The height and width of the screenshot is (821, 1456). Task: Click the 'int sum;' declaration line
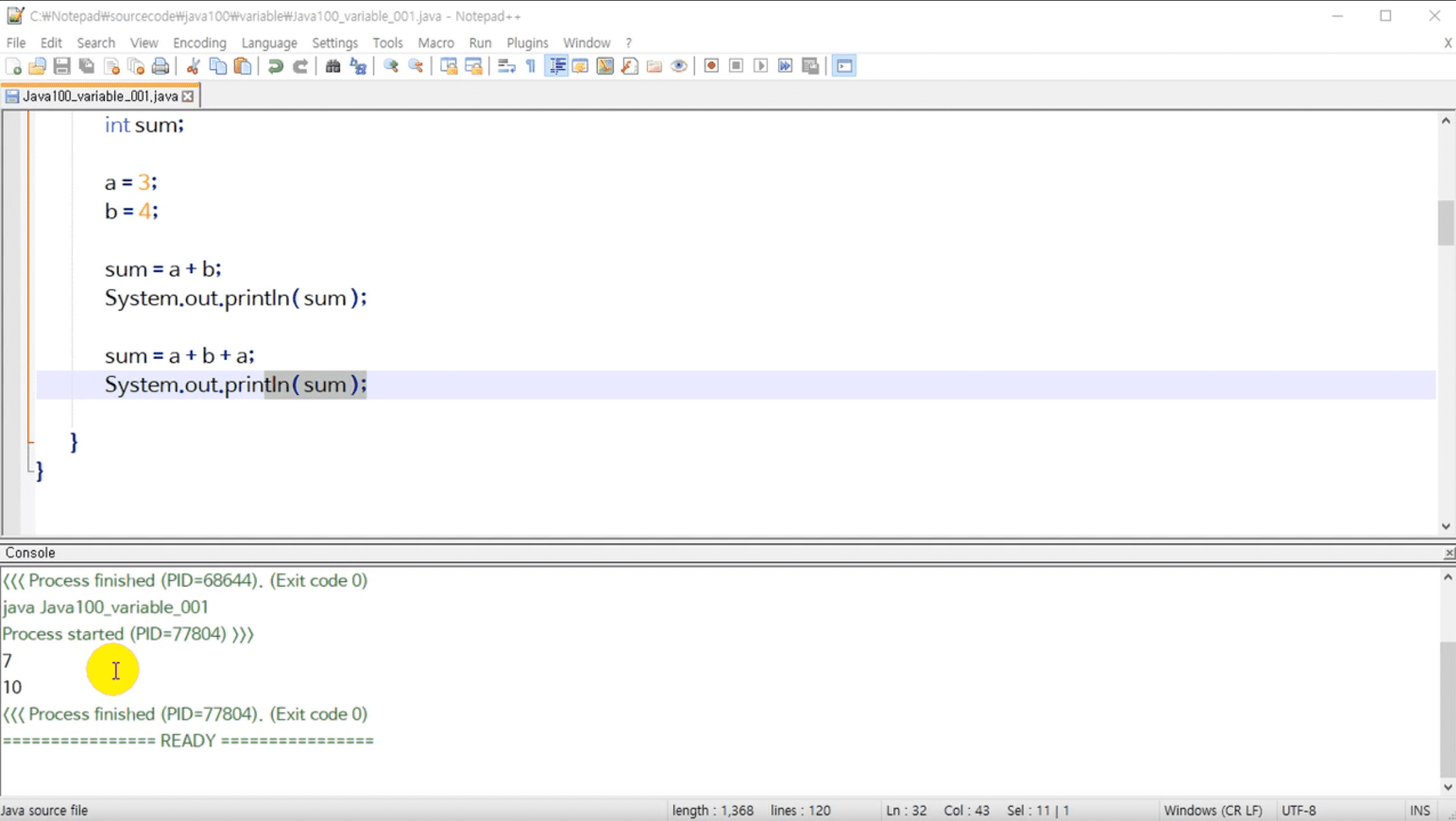click(144, 125)
